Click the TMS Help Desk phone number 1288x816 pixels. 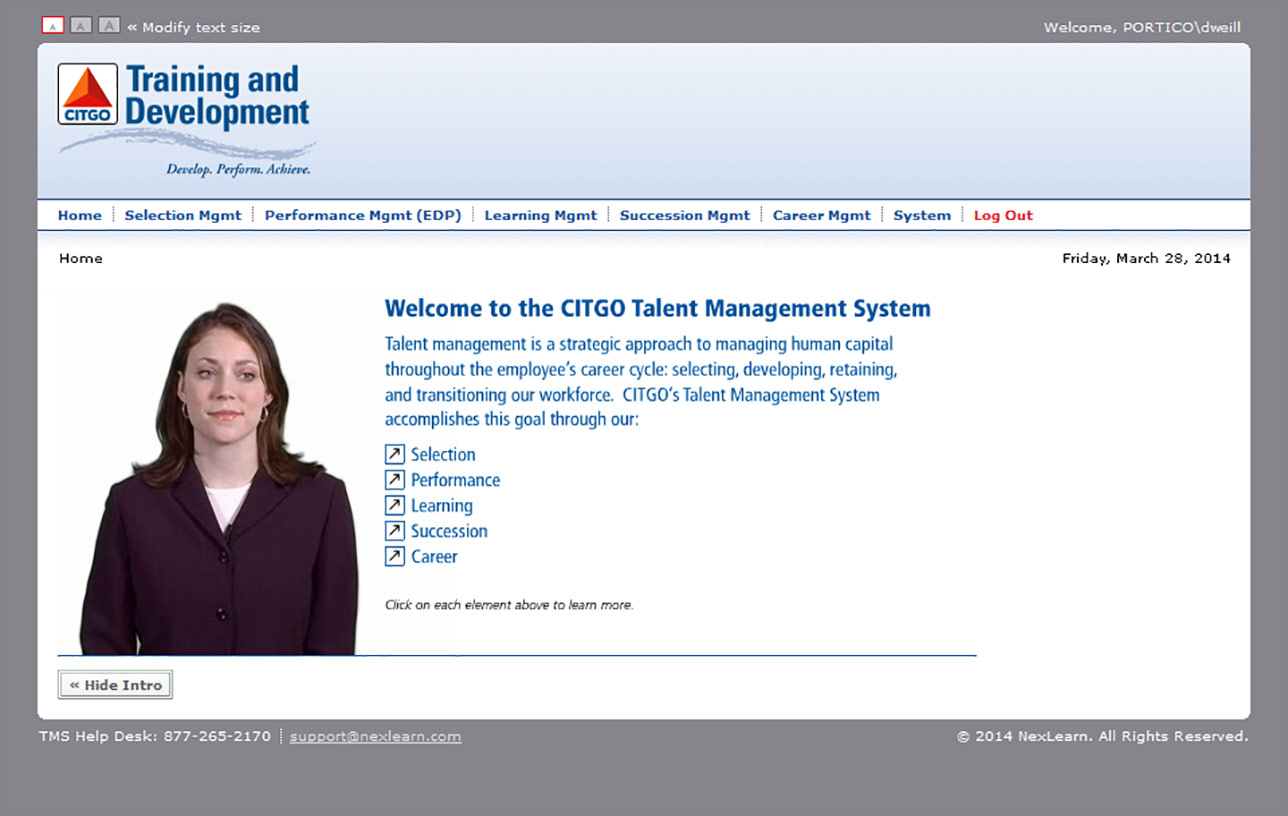217,736
